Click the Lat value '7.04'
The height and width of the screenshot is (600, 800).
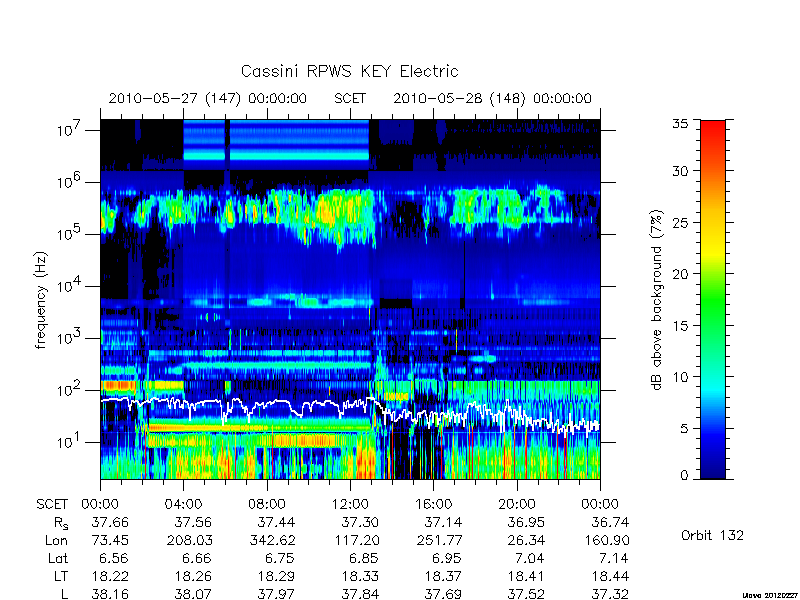click(531, 558)
